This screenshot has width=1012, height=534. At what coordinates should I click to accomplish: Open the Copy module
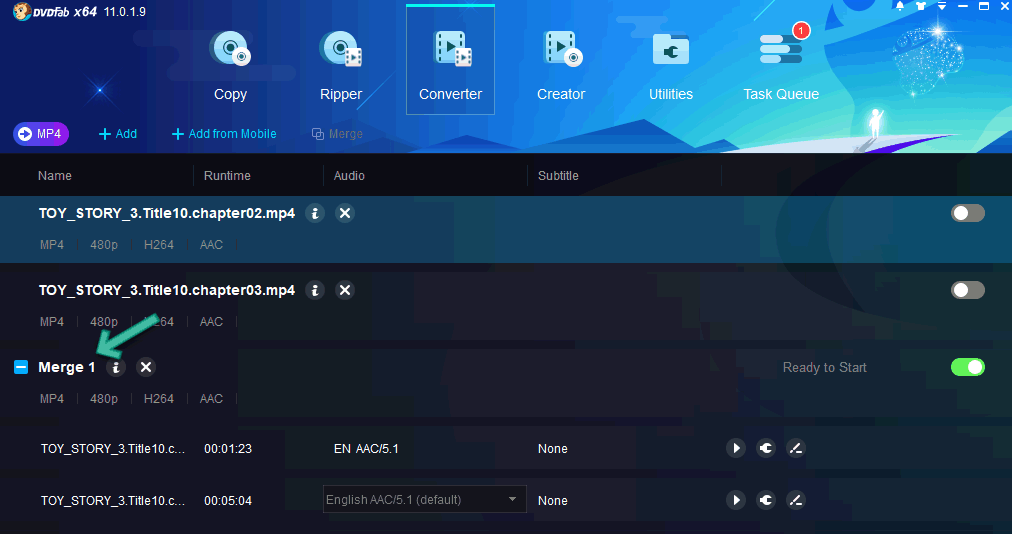(230, 66)
